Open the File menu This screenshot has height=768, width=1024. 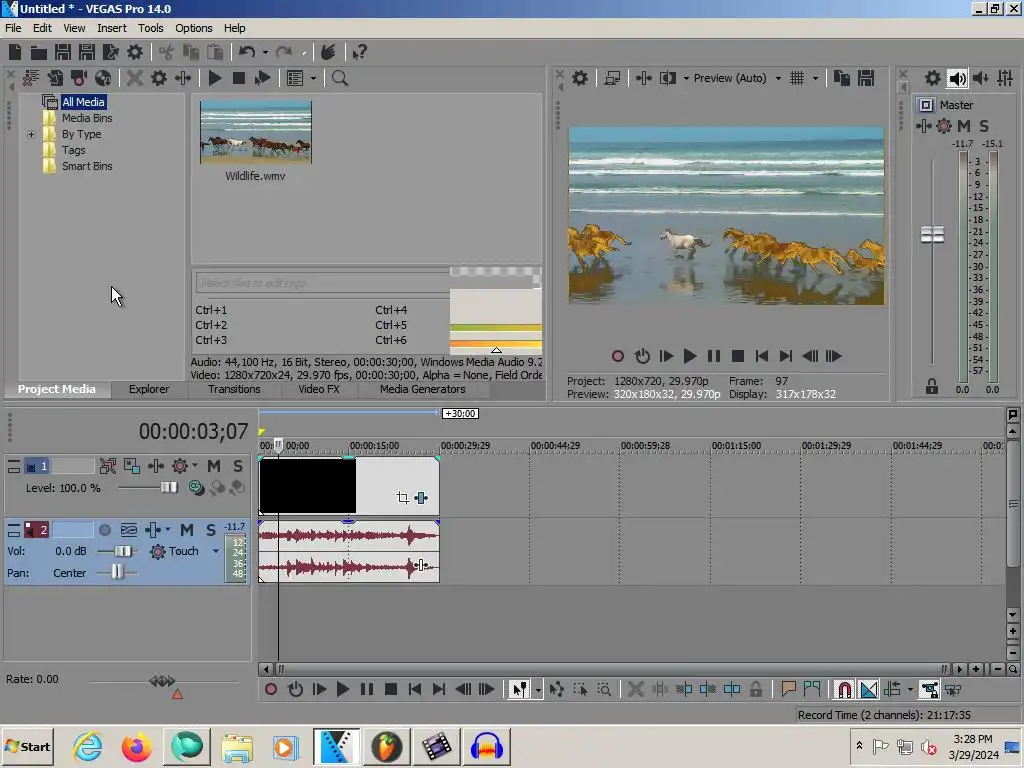[x=13, y=28]
